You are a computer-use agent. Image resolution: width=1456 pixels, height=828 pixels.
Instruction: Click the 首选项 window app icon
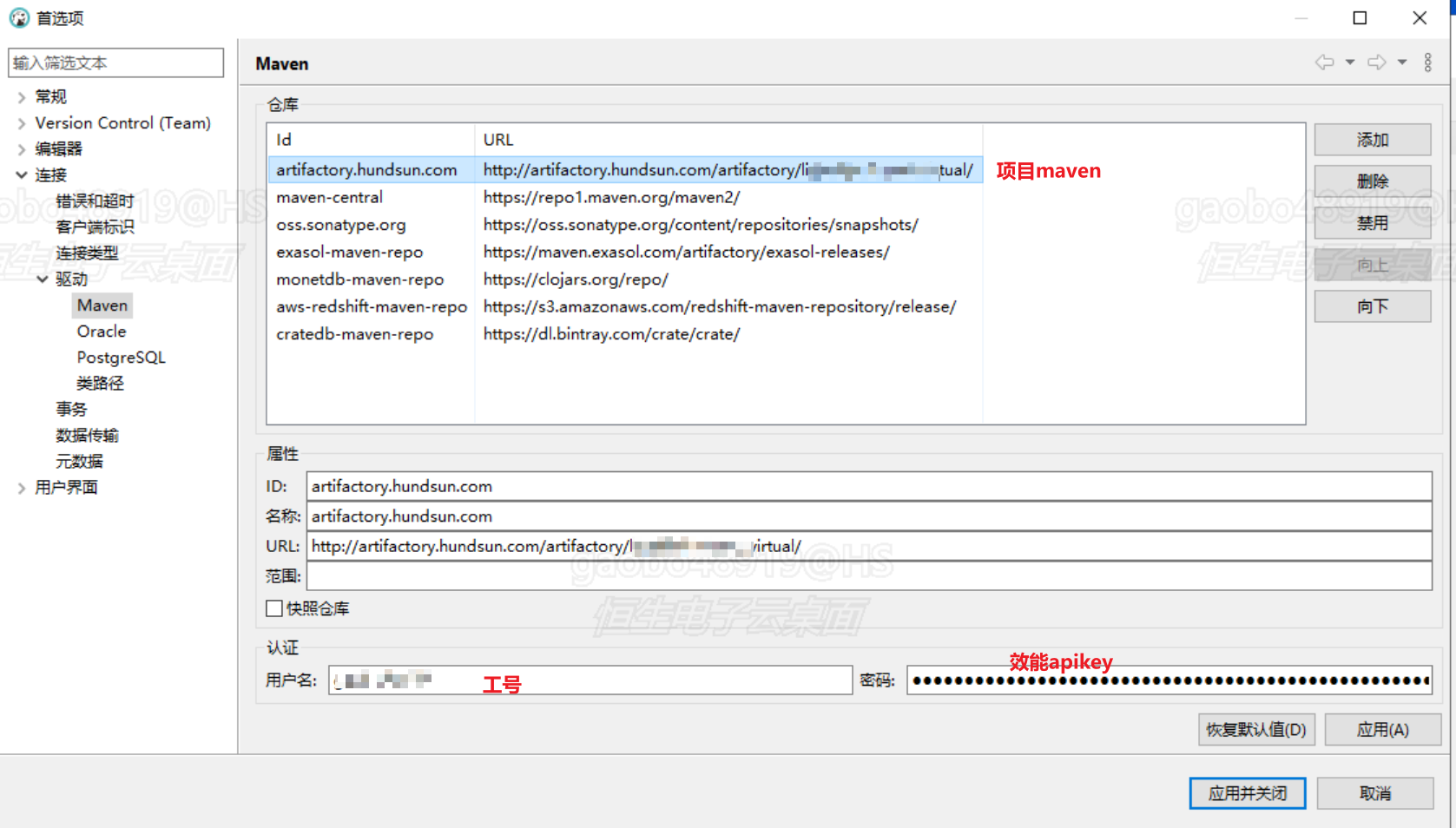coord(19,18)
